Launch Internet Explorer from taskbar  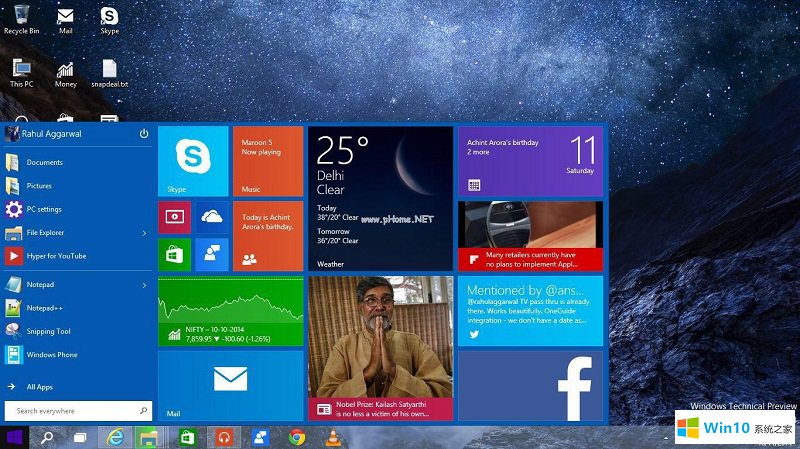[x=115, y=437]
